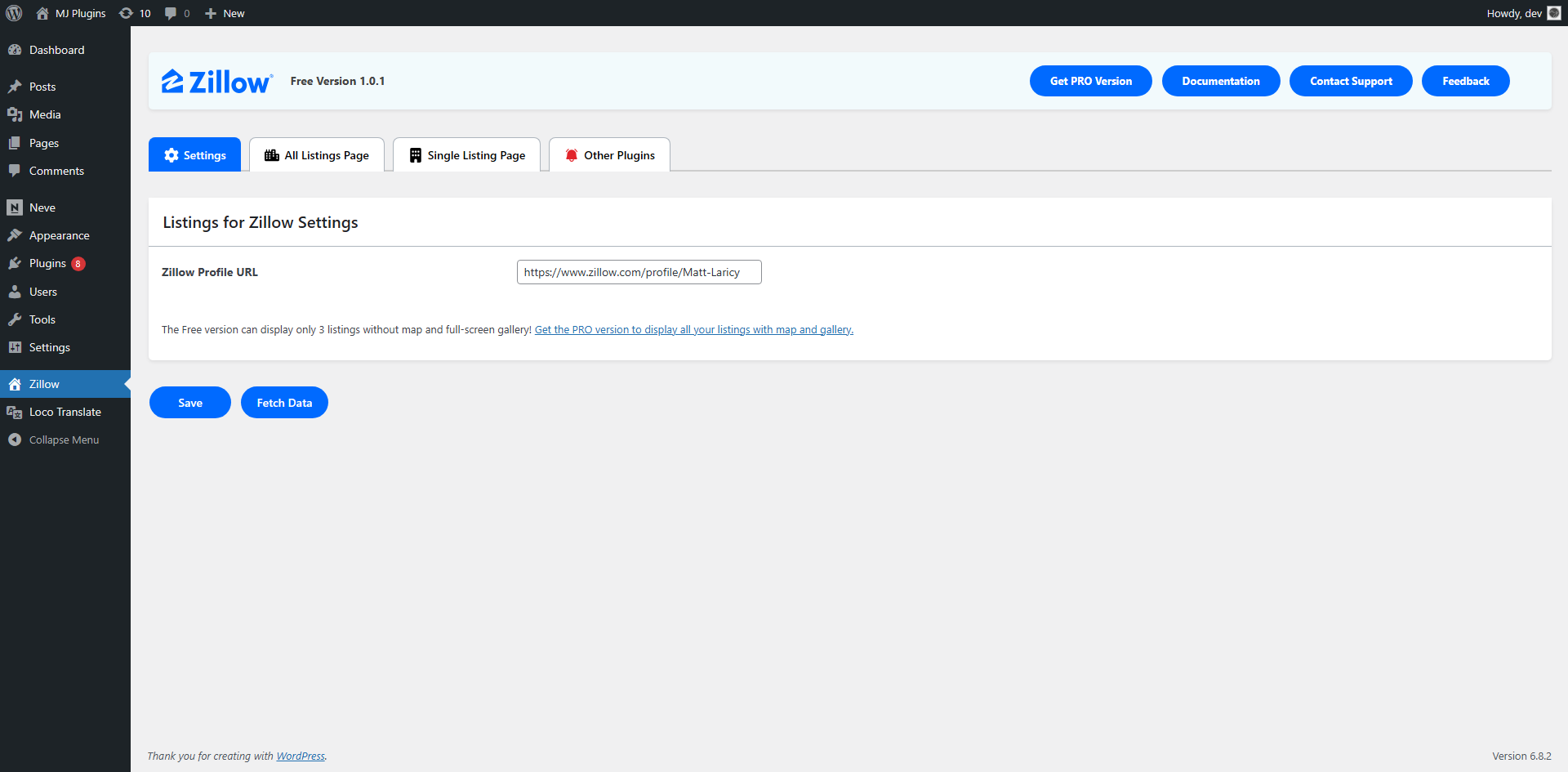Screen dimensions: 1568x772
Task: Open the WordPress link in footer
Action: (301, 756)
